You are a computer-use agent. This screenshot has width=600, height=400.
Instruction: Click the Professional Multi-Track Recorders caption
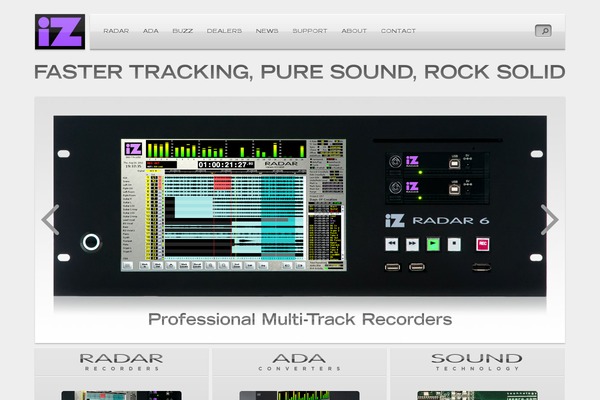point(300,319)
